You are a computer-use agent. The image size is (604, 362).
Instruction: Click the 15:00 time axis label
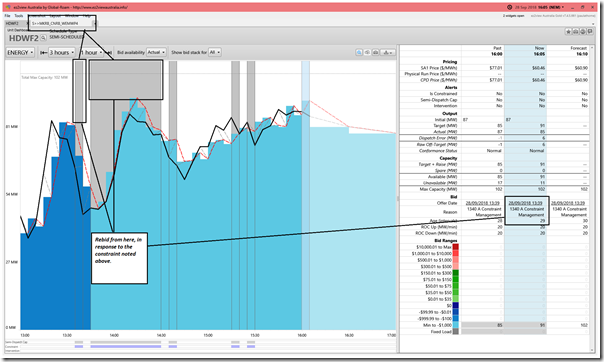click(208, 335)
